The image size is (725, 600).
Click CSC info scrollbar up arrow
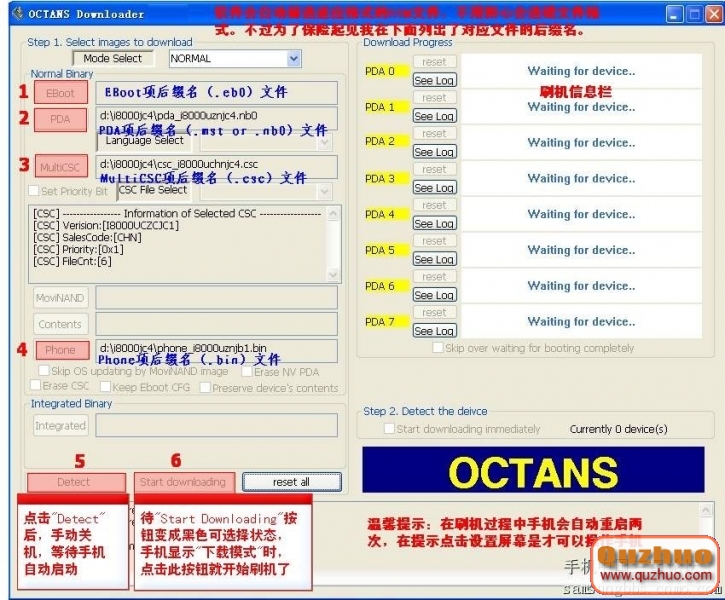[x=333, y=214]
